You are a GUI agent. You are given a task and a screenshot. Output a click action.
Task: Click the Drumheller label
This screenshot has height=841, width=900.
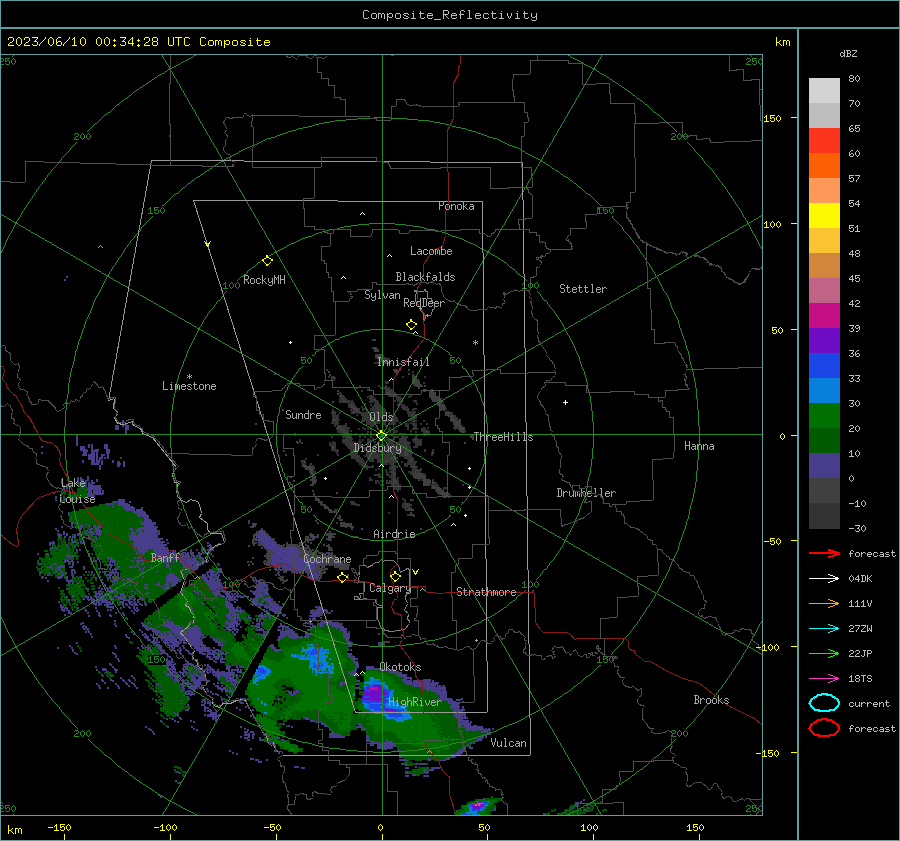(x=586, y=493)
